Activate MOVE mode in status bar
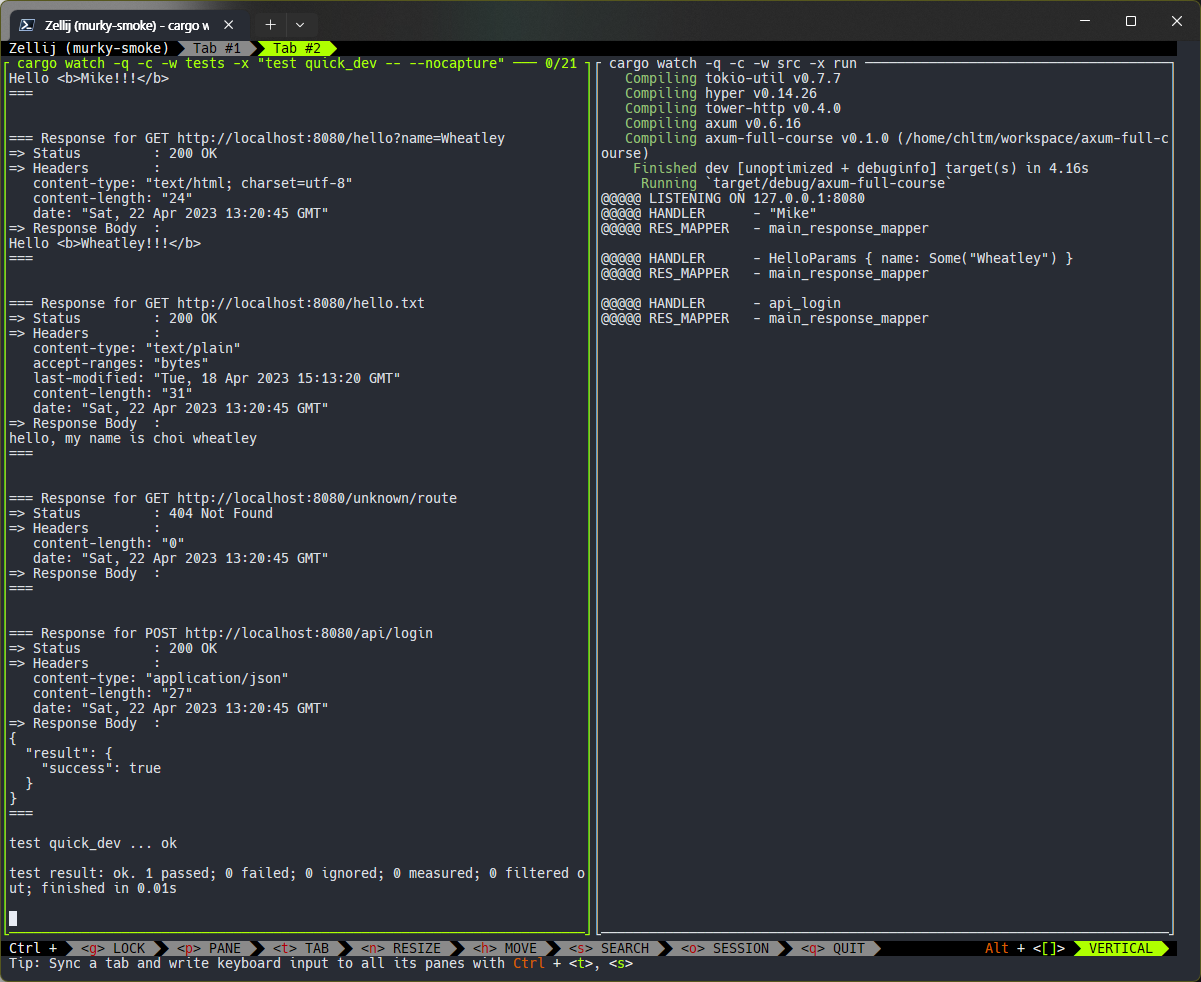This screenshot has width=1201, height=982. point(504,948)
